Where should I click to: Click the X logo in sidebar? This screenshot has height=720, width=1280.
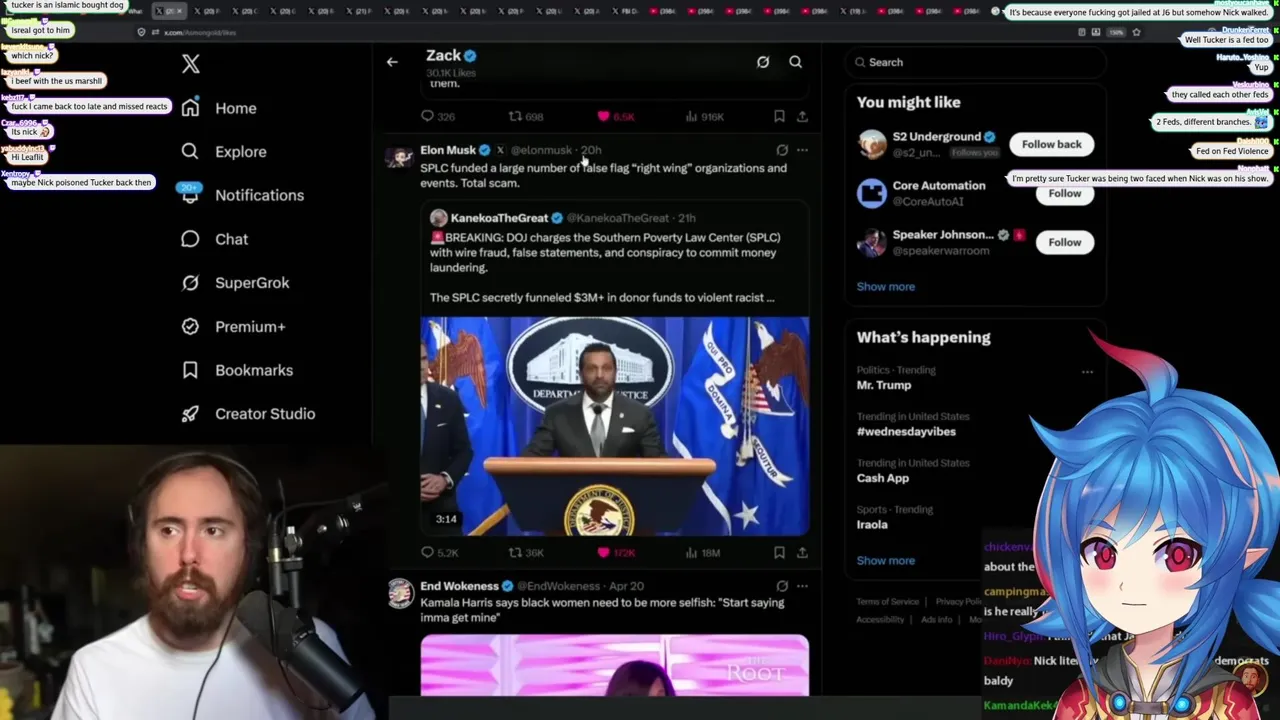191,64
